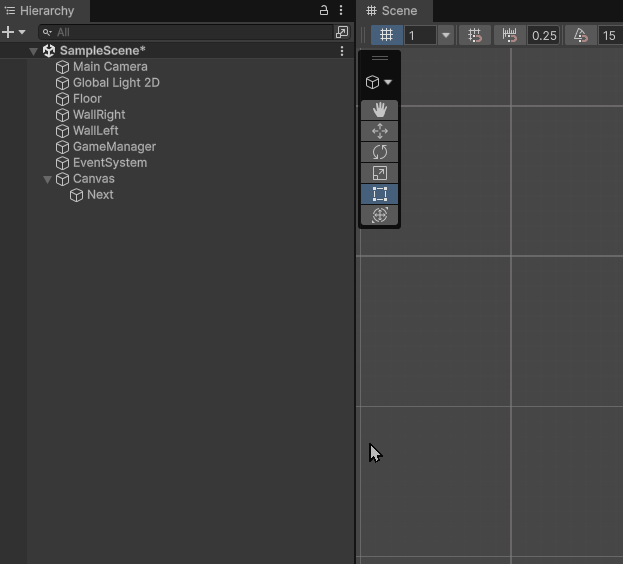Open Hierarchy panel options menu

click(341, 10)
